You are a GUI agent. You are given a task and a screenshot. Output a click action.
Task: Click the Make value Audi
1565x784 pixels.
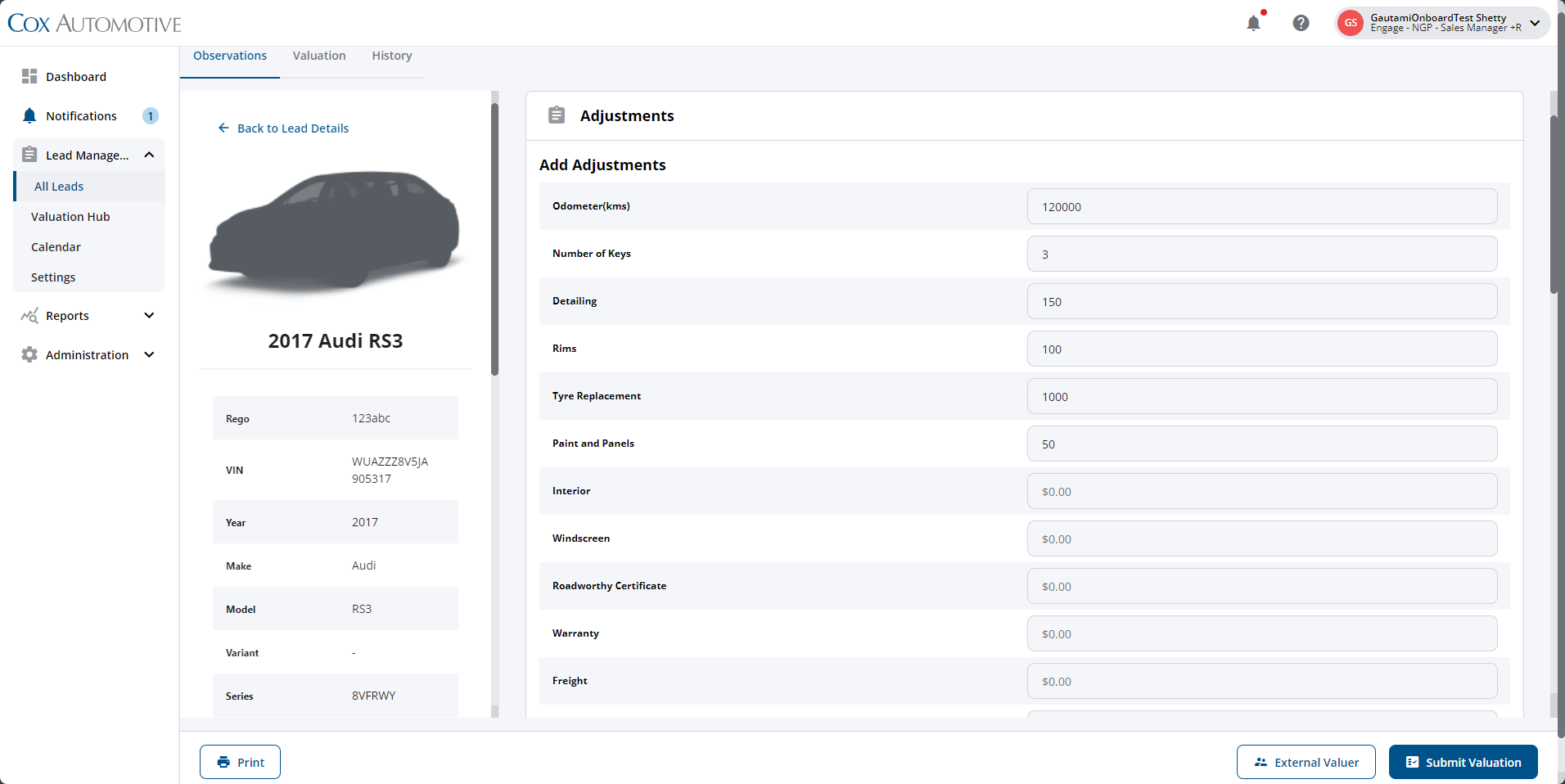point(363,565)
